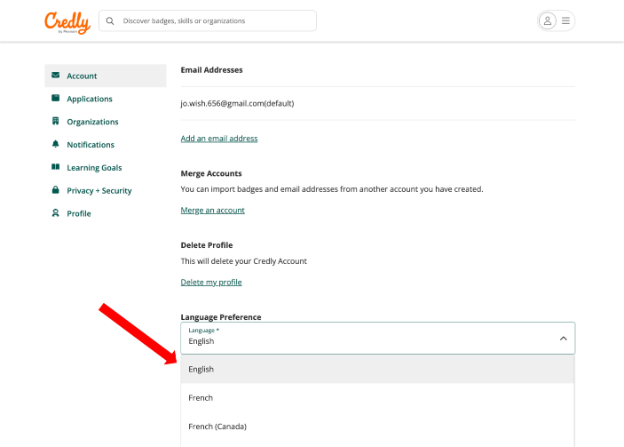Click the Organizations building icon
Image resolution: width=624 pixels, height=447 pixels.
pos(56,121)
